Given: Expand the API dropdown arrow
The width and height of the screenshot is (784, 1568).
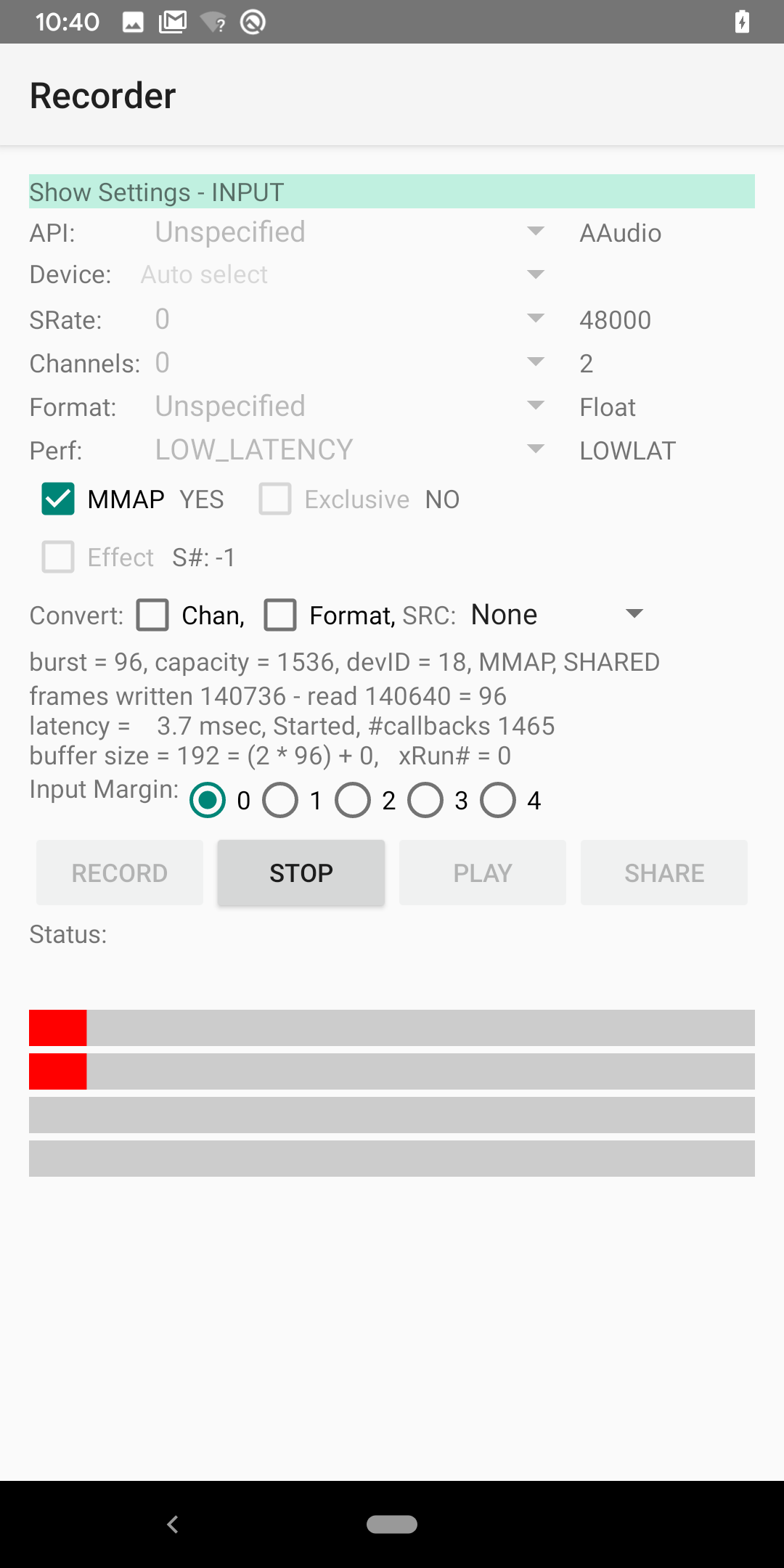Looking at the screenshot, I should (536, 232).
